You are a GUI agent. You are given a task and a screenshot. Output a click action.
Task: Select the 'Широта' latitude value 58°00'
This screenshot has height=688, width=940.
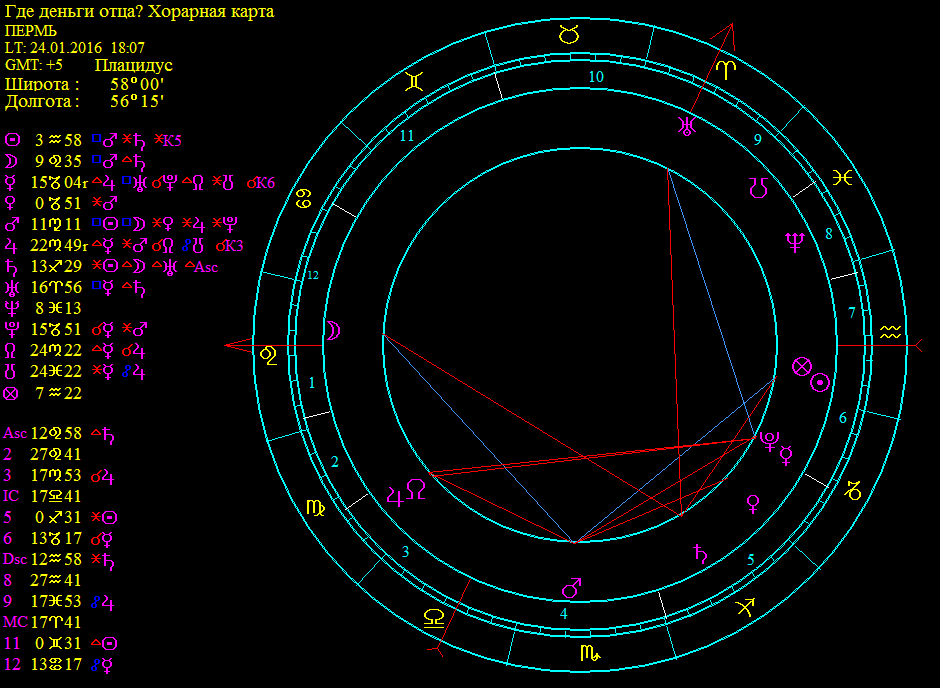(137, 84)
